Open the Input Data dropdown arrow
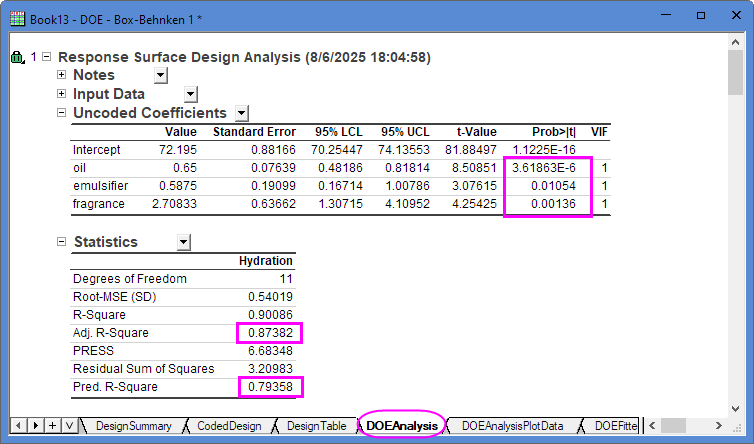The height and width of the screenshot is (444, 754). 191,95
